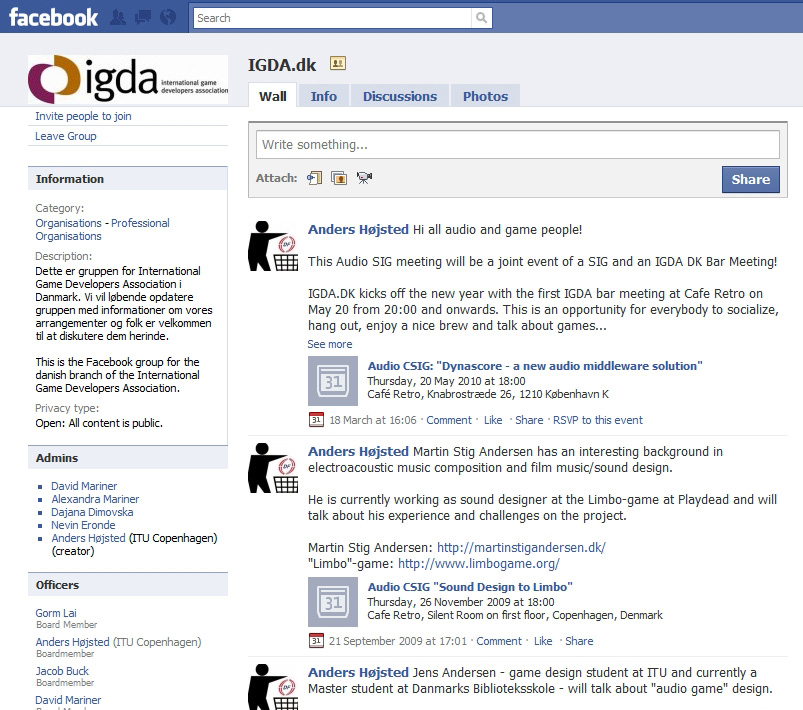The image size is (803, 710).
Task: Attach a video to the post
Action: coord(364,178)
